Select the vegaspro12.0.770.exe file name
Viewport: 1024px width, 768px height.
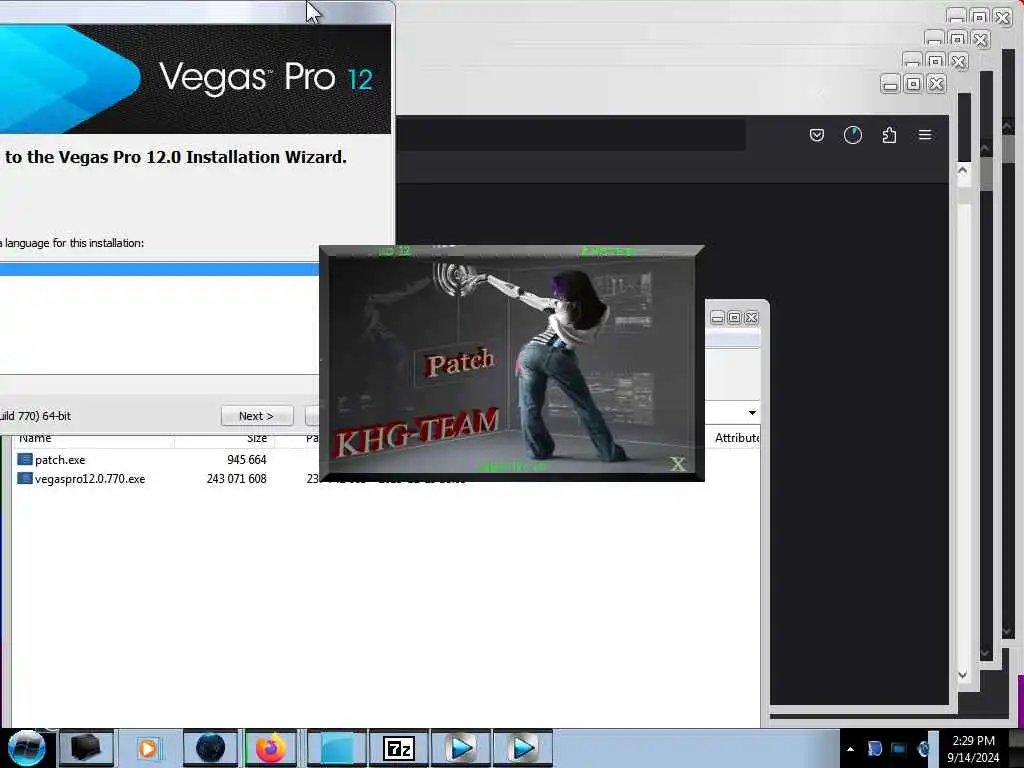90,479
